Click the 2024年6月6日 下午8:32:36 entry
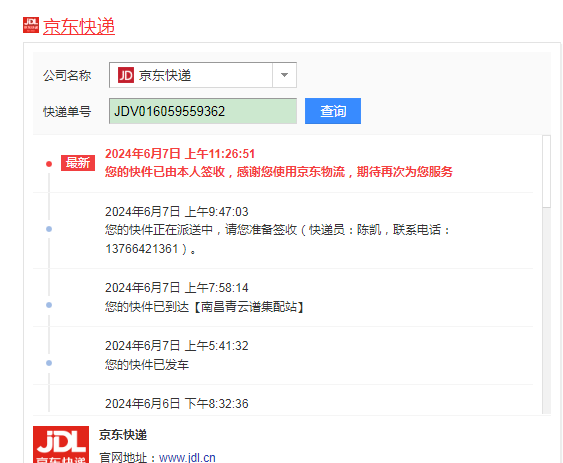The height and width of the screenshot is (463, 563). [177, 404]
